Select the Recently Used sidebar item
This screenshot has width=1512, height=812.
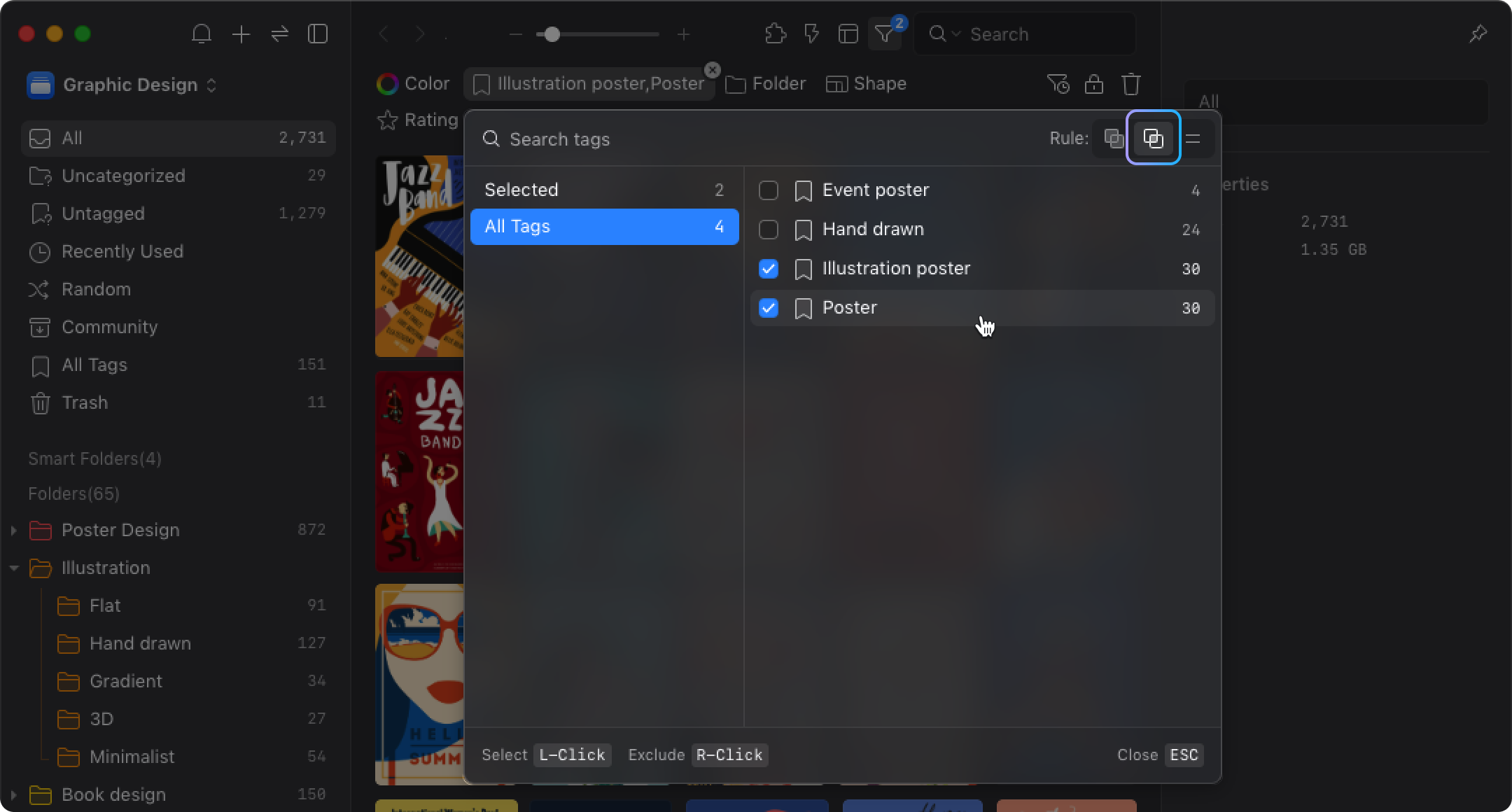[122, 251]
